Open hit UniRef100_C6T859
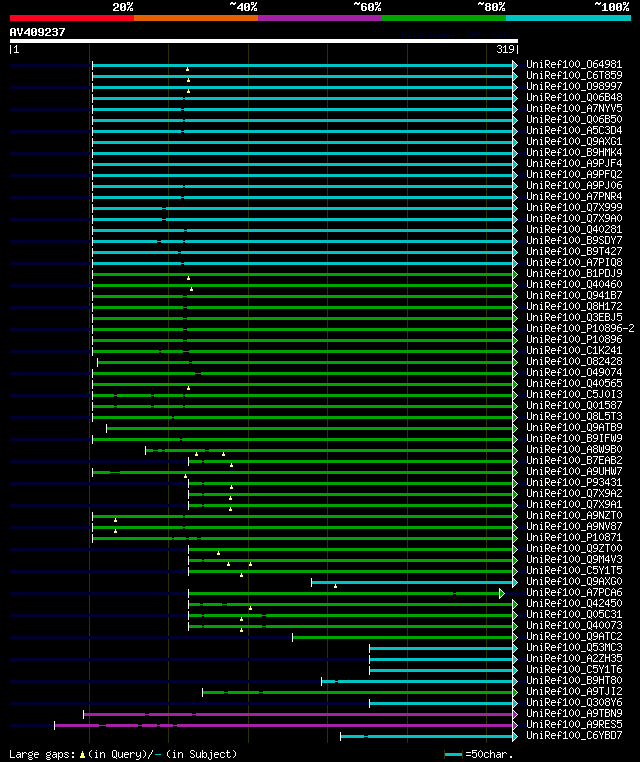The width and height of the screenshot is (640, 762). coord(574,75)
